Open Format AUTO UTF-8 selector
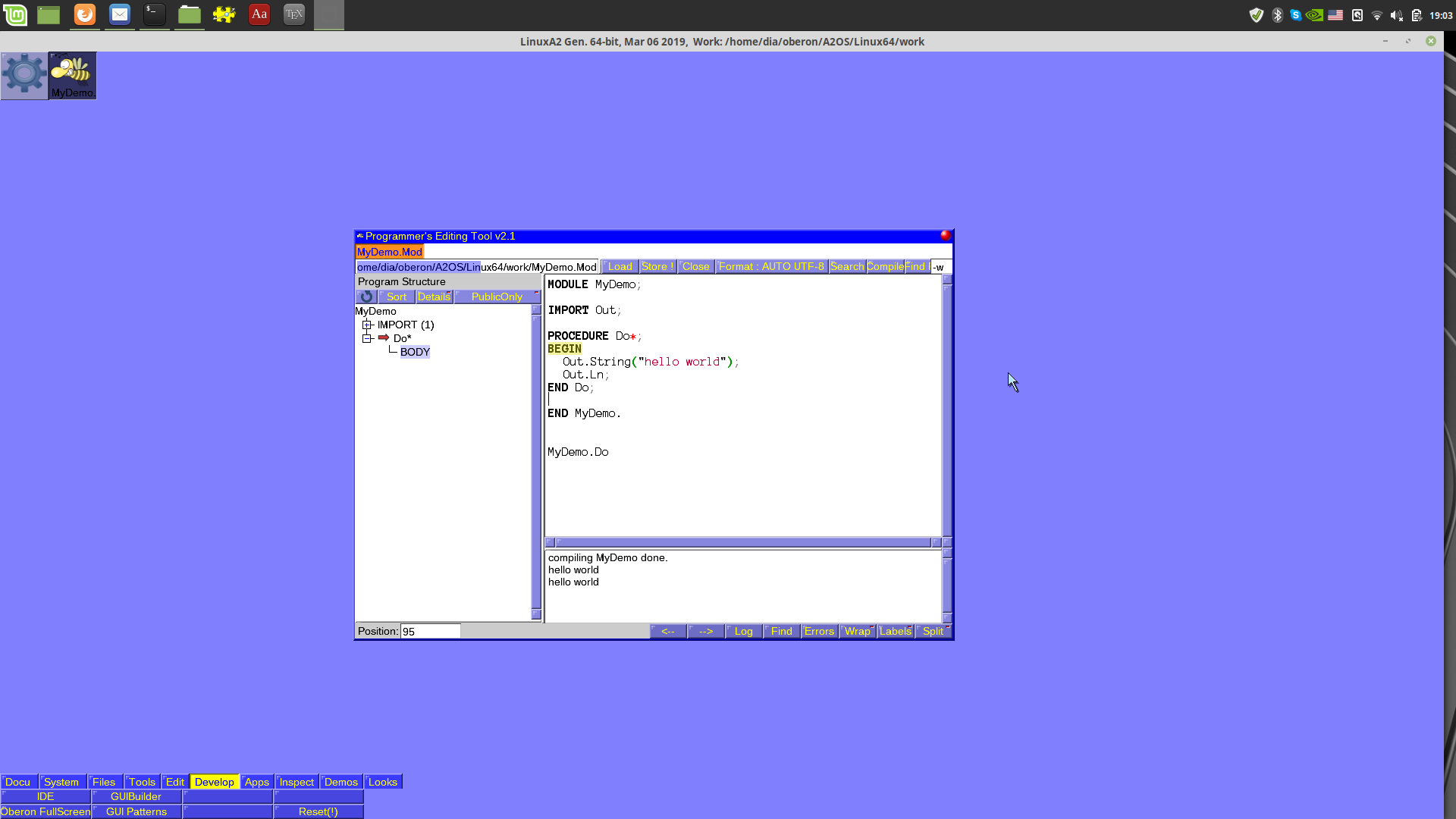The height and width of the screenshot is (819, 1456). (770, 266)
